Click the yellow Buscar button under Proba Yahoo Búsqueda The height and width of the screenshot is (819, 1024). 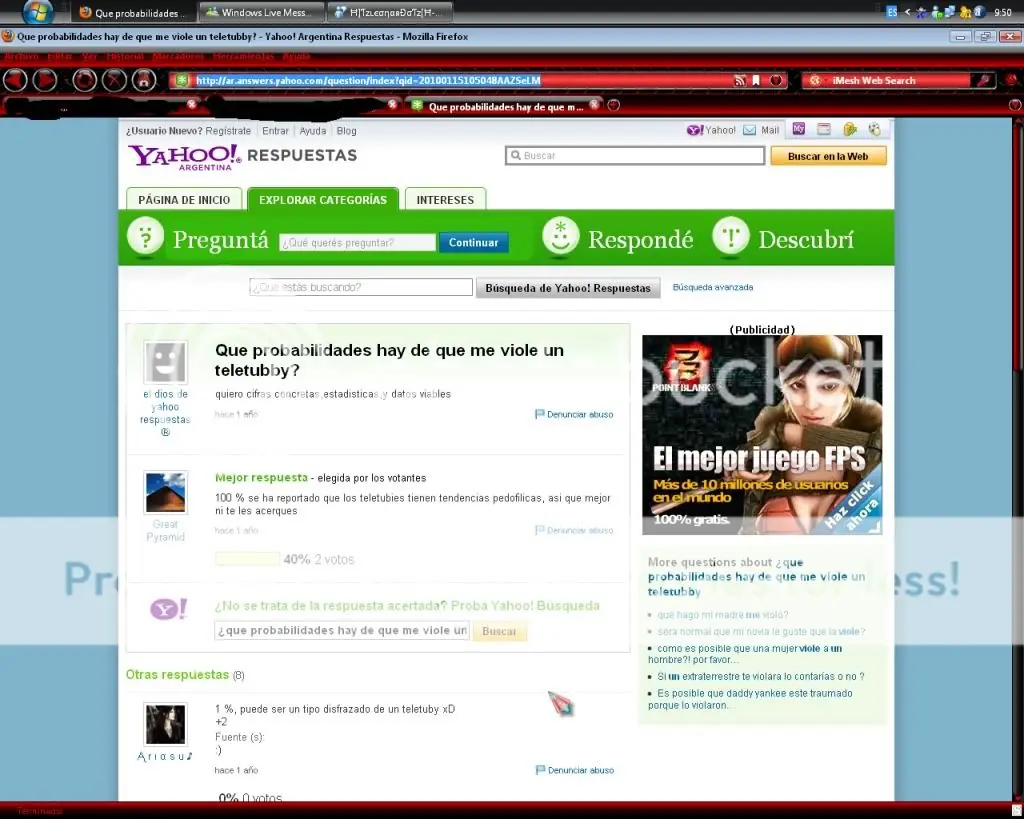(x=500, y=632)
